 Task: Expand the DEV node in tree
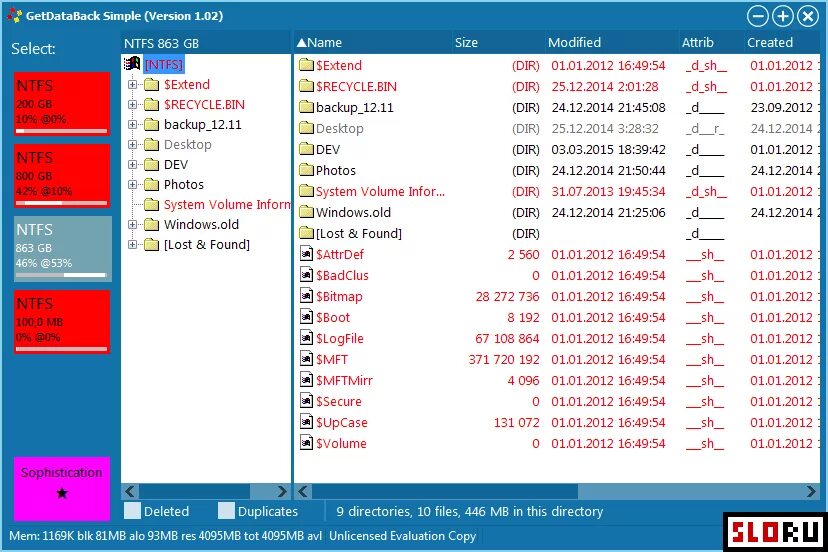[133, 165]
